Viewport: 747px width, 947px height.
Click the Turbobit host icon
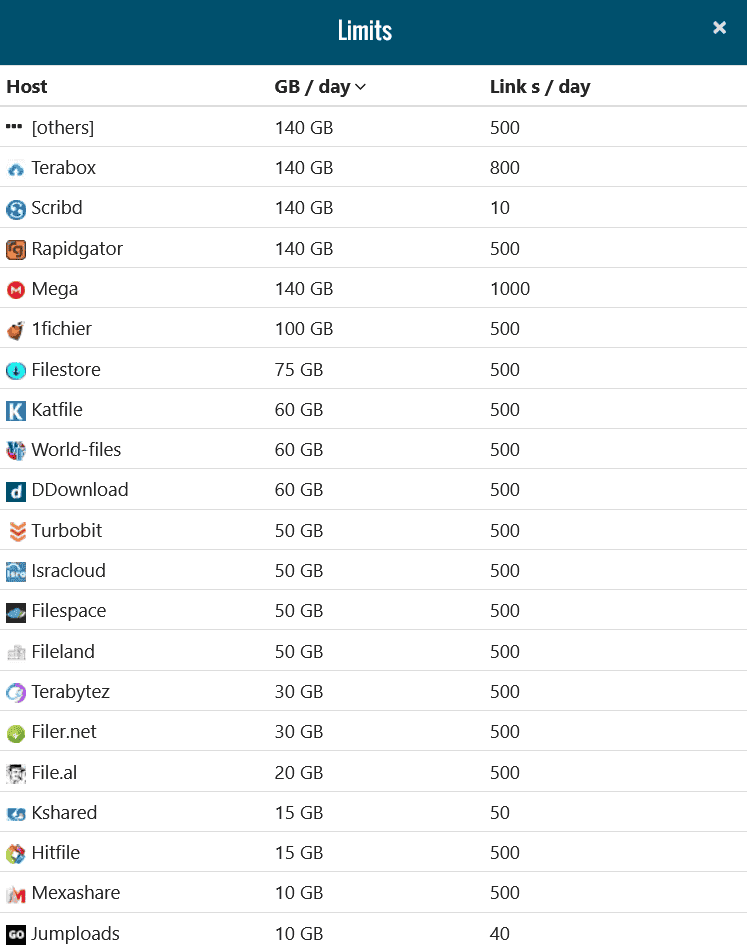pyautogui.click(x=15, y=531)
